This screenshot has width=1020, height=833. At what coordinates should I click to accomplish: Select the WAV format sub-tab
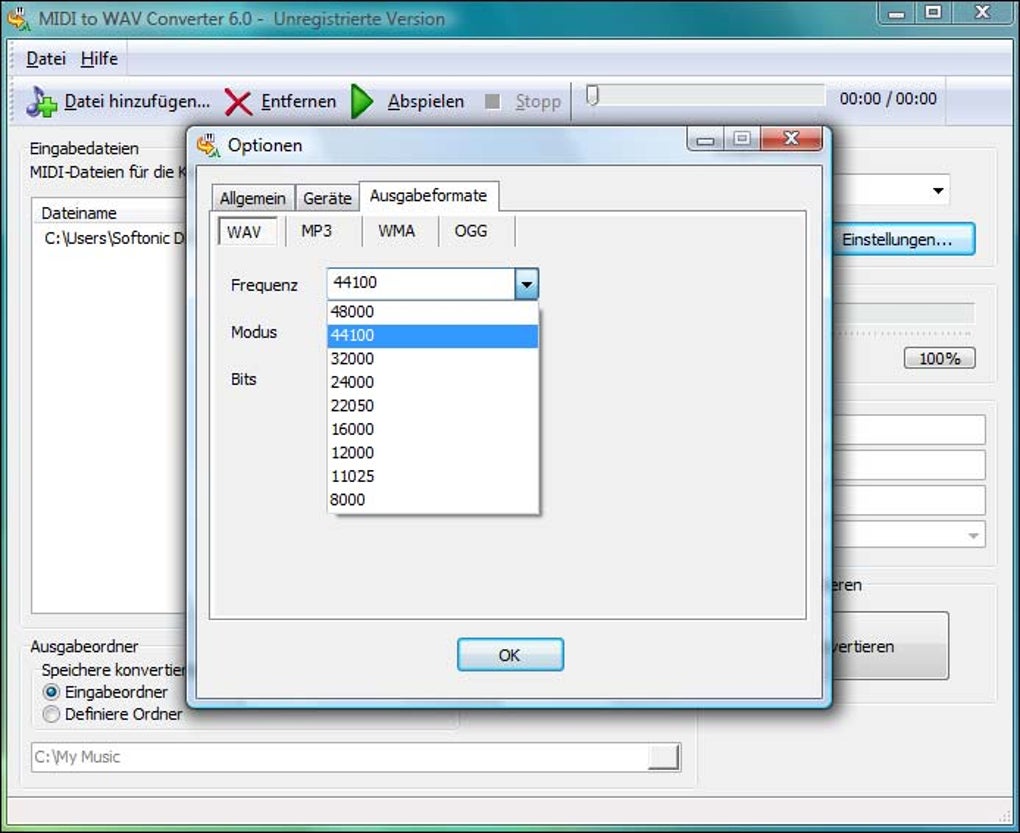[x=247, y=232]
